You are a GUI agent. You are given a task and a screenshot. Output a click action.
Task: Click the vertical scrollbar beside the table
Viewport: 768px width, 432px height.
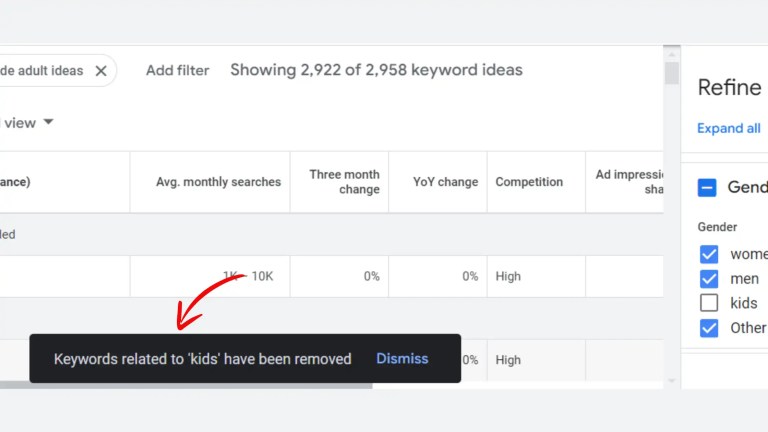(x=672, y=75)
